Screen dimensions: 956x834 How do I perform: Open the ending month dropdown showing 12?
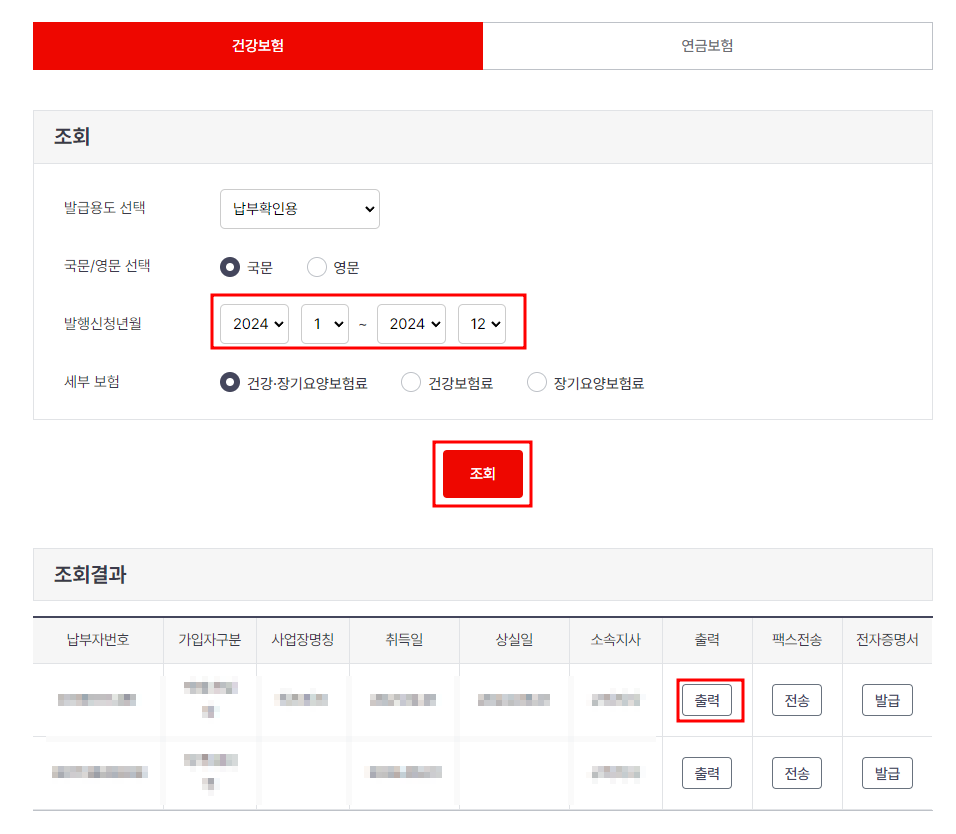pos(481,323)
